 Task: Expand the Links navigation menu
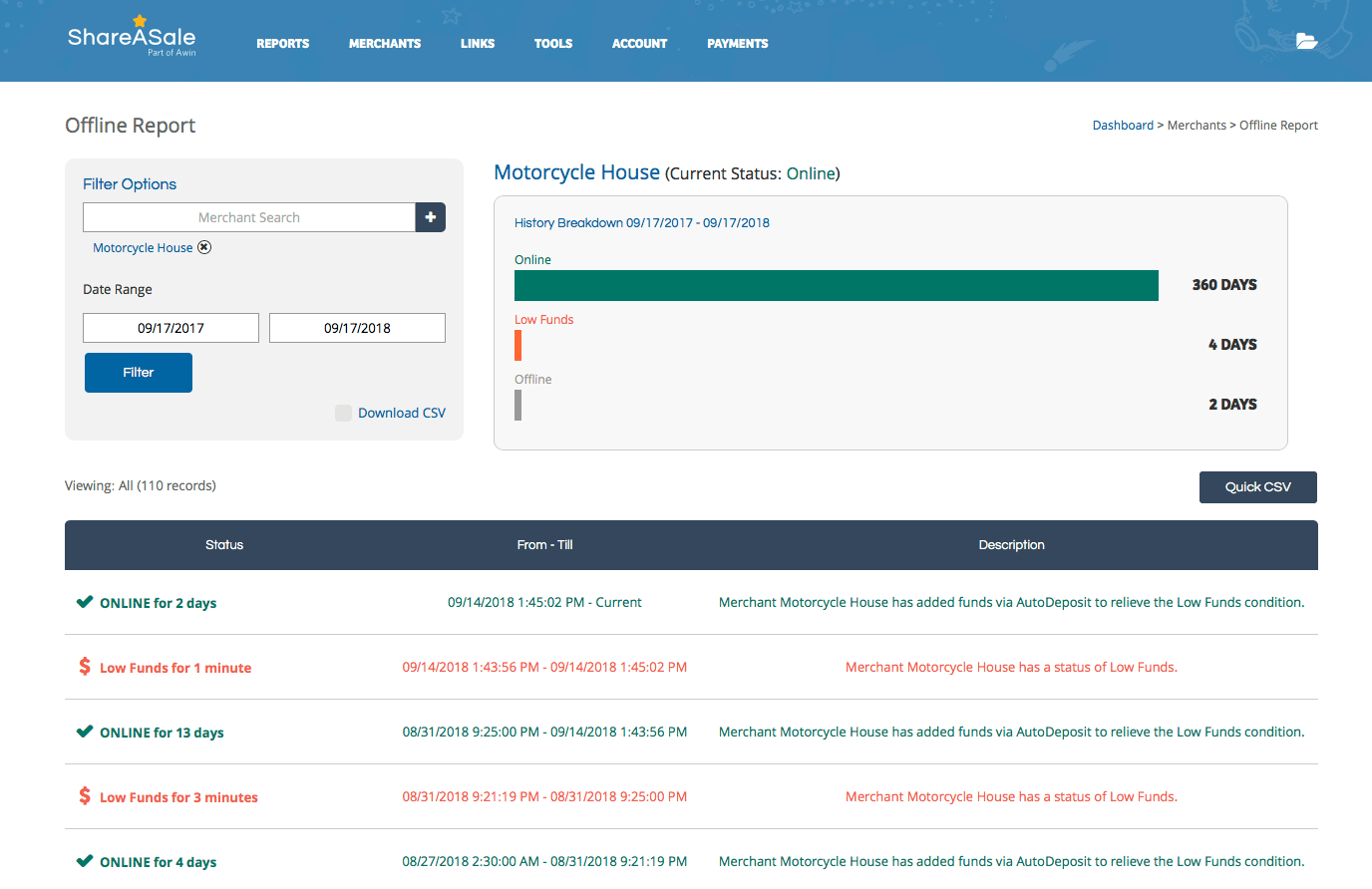click(x=478, y=44)
